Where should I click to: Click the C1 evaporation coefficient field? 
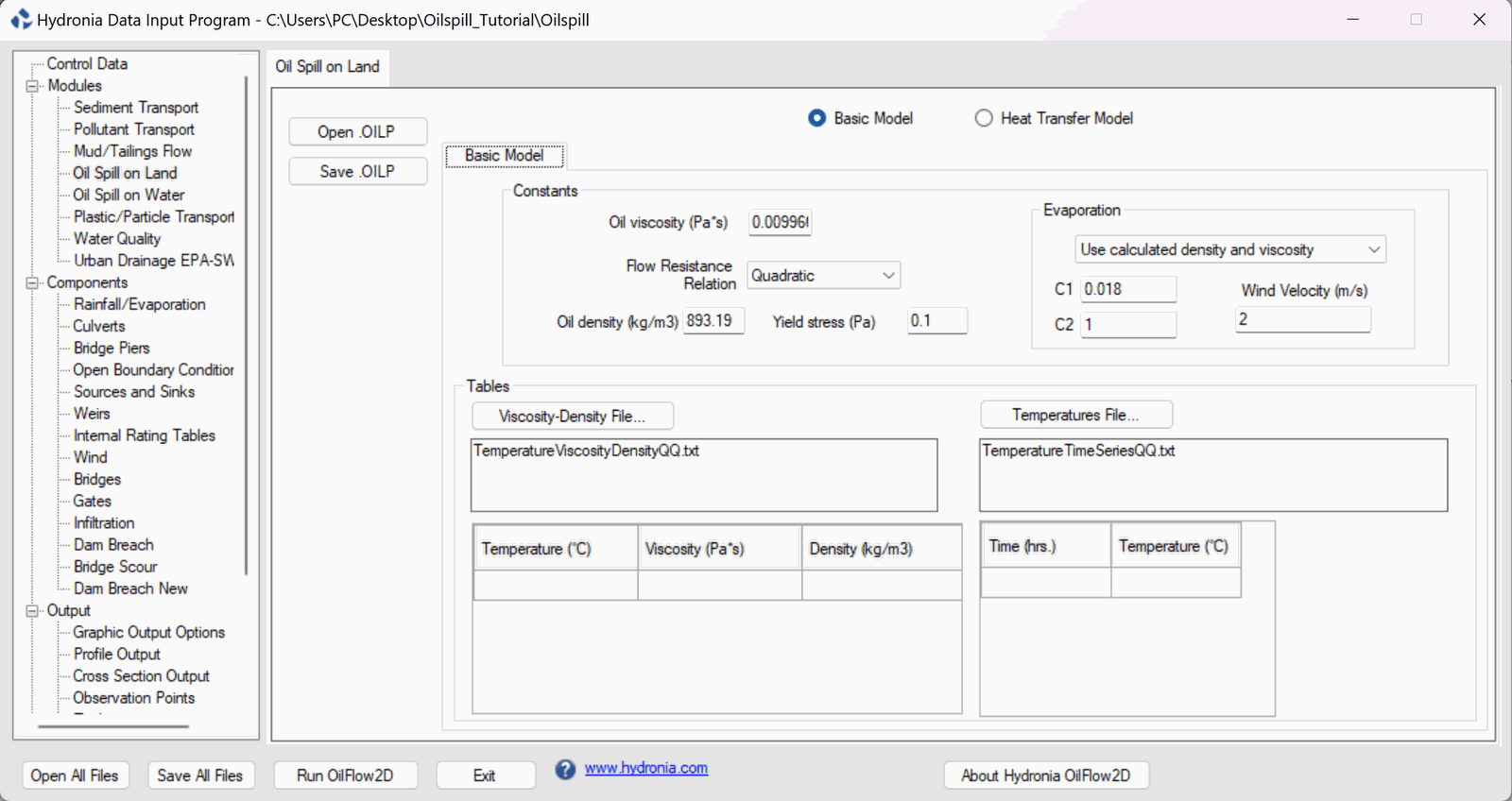(x=1128, y=289)
